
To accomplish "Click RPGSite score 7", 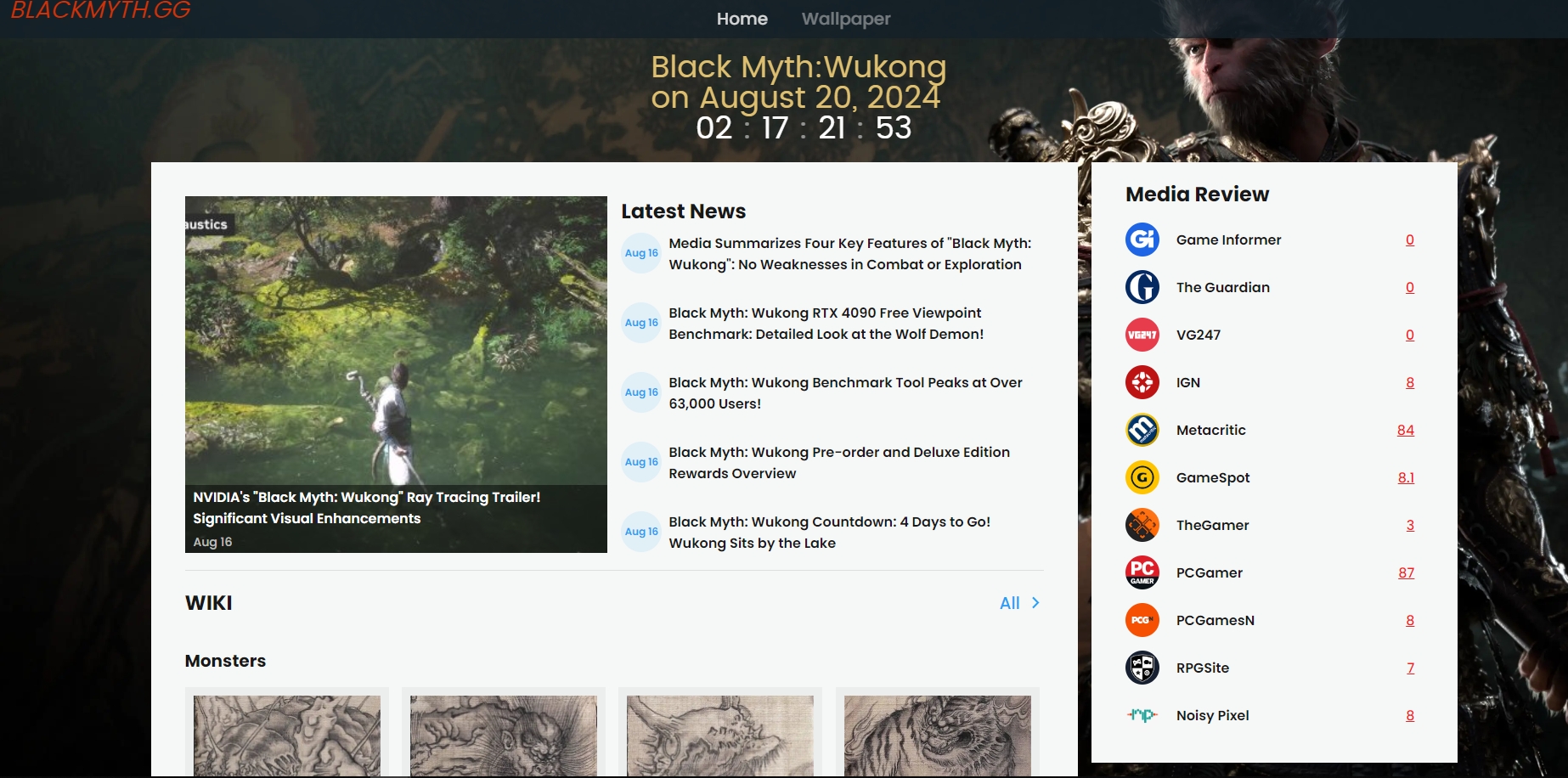I will click(x=1411, y=668).
